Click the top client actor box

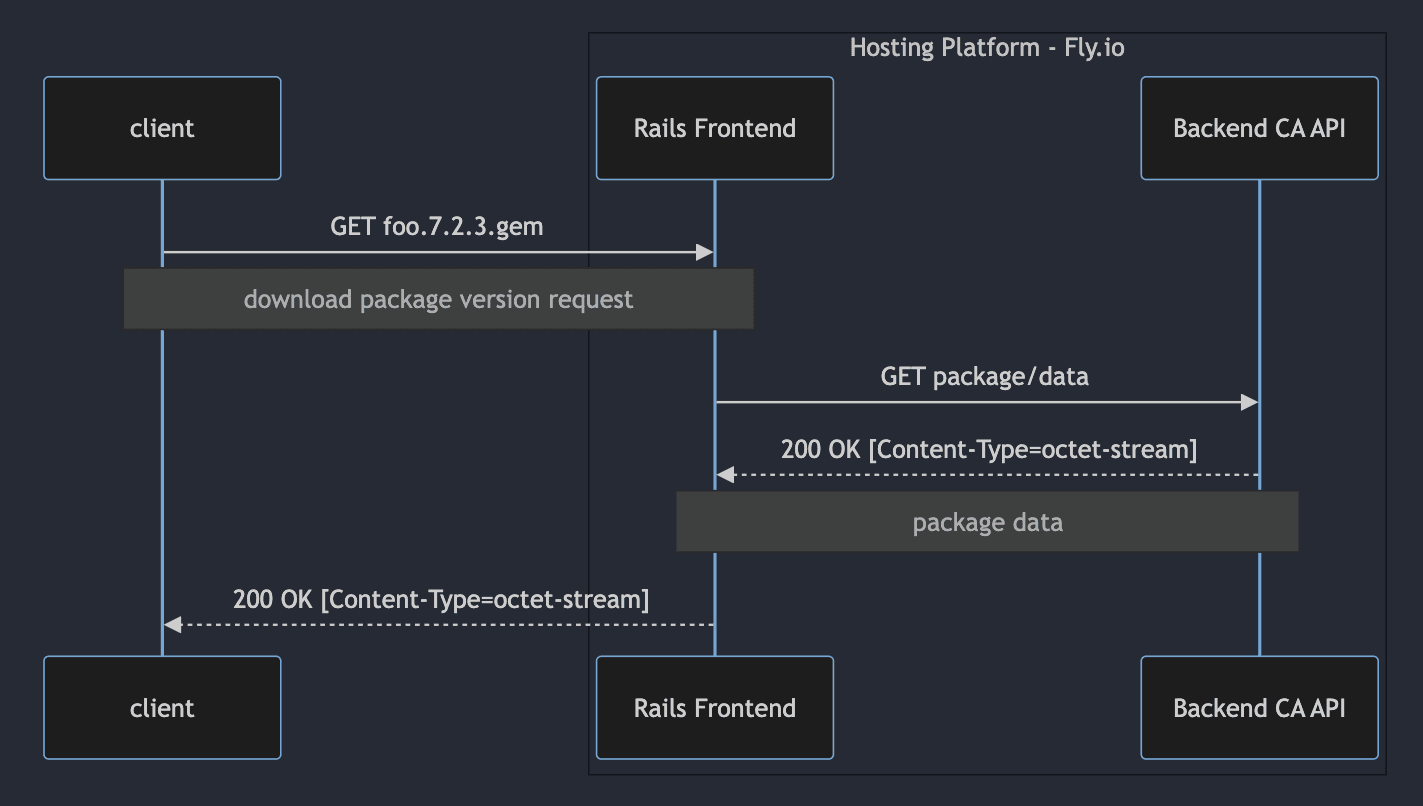click(x=162, y=128)
